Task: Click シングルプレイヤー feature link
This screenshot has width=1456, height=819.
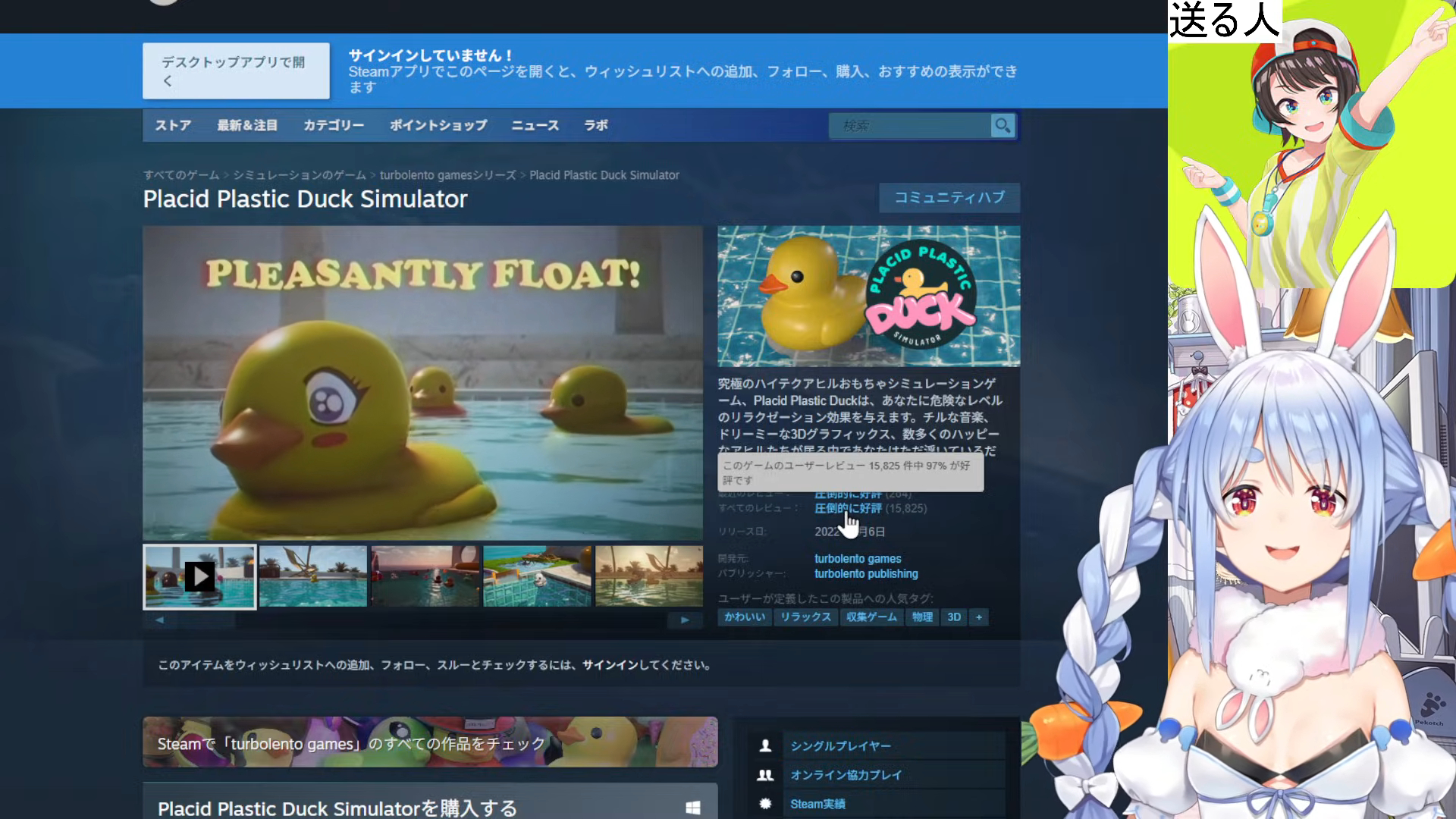Action: (840, 746)
